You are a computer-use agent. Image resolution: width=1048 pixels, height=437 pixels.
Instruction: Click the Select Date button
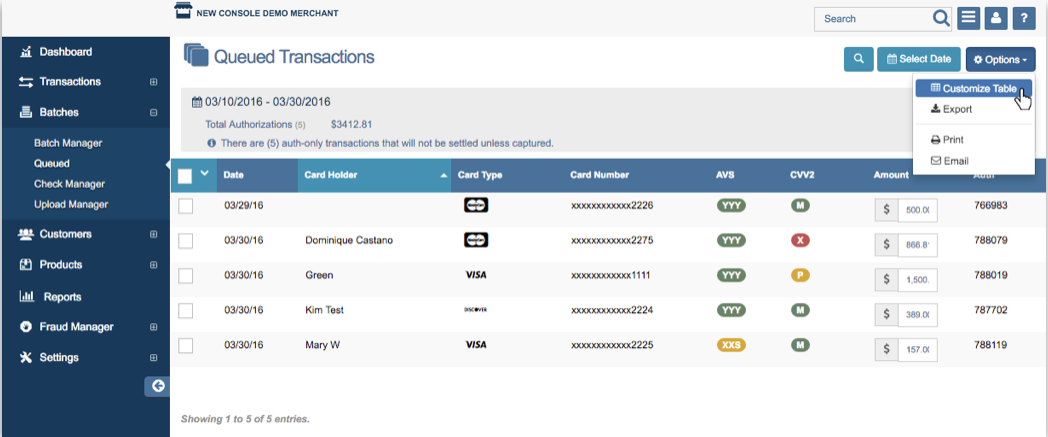click(x=919, y=59)
